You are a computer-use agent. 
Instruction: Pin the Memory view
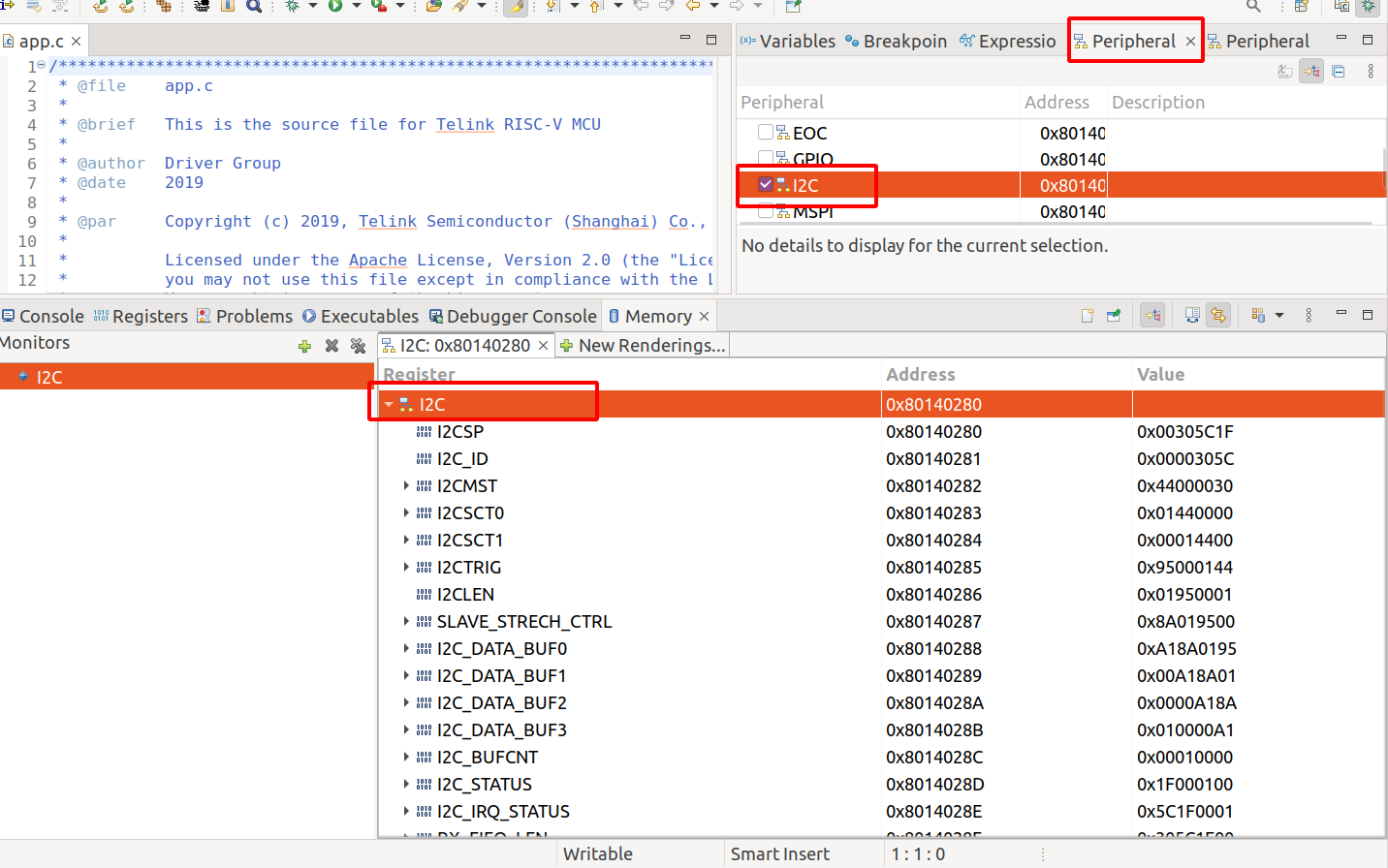1114,316
